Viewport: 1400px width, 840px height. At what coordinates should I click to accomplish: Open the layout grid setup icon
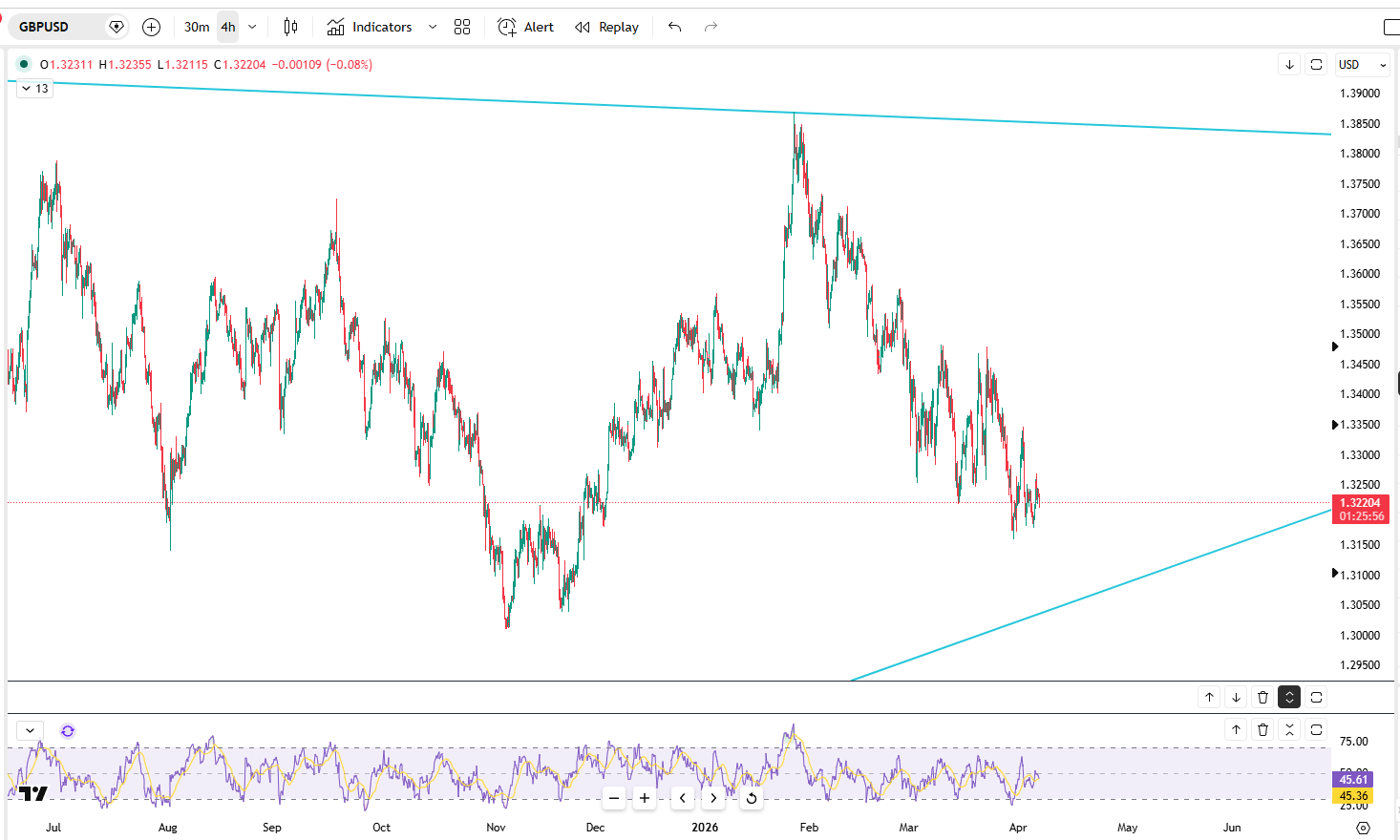(x=462, y=27)
